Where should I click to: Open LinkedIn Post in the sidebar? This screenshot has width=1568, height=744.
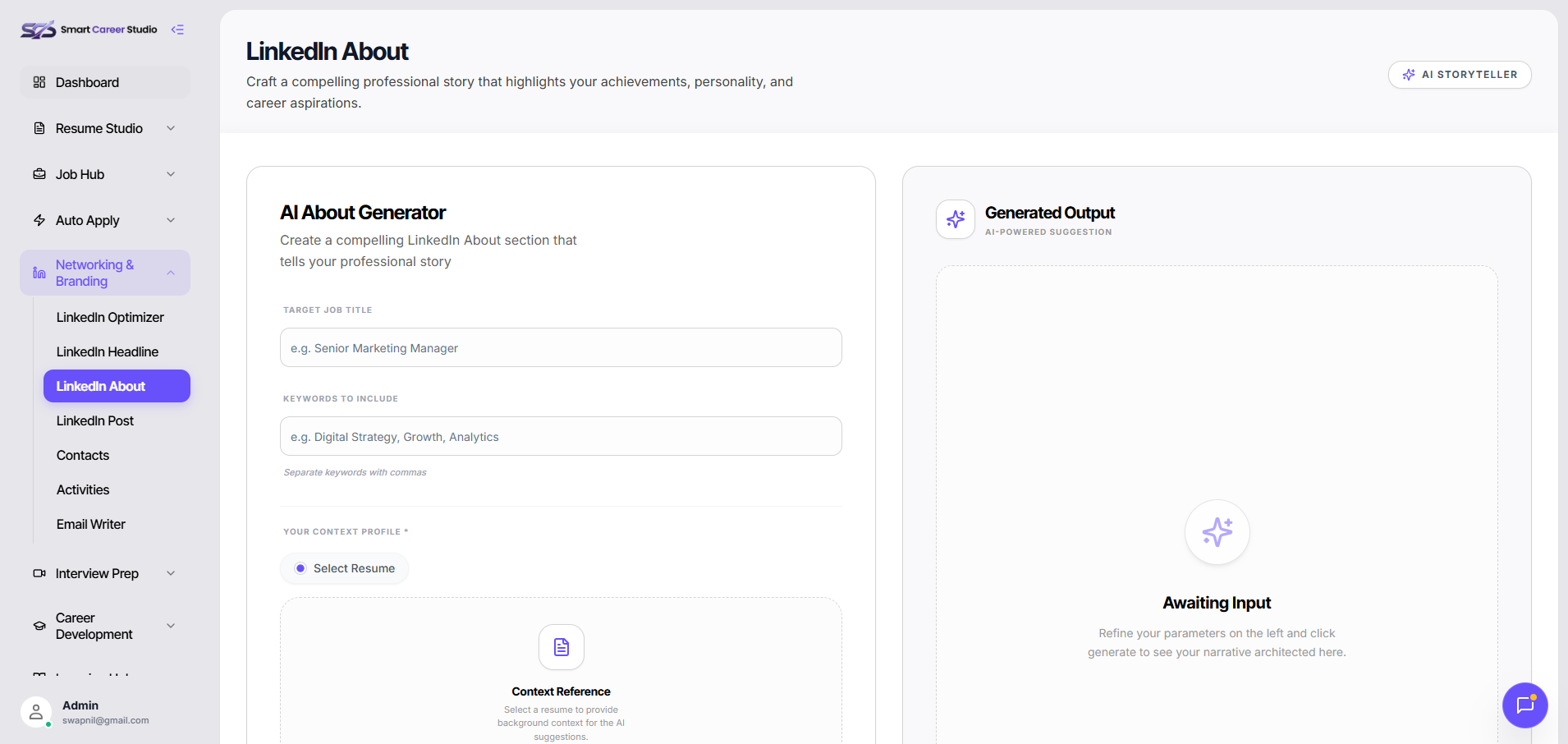pyautogui.click(x=95, y=420)
